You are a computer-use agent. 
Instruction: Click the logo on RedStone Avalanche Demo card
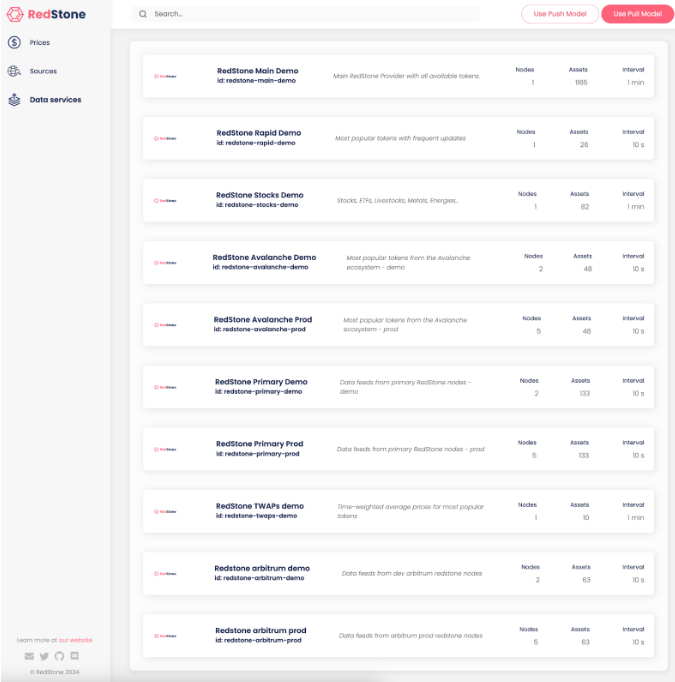click(165, 263)
